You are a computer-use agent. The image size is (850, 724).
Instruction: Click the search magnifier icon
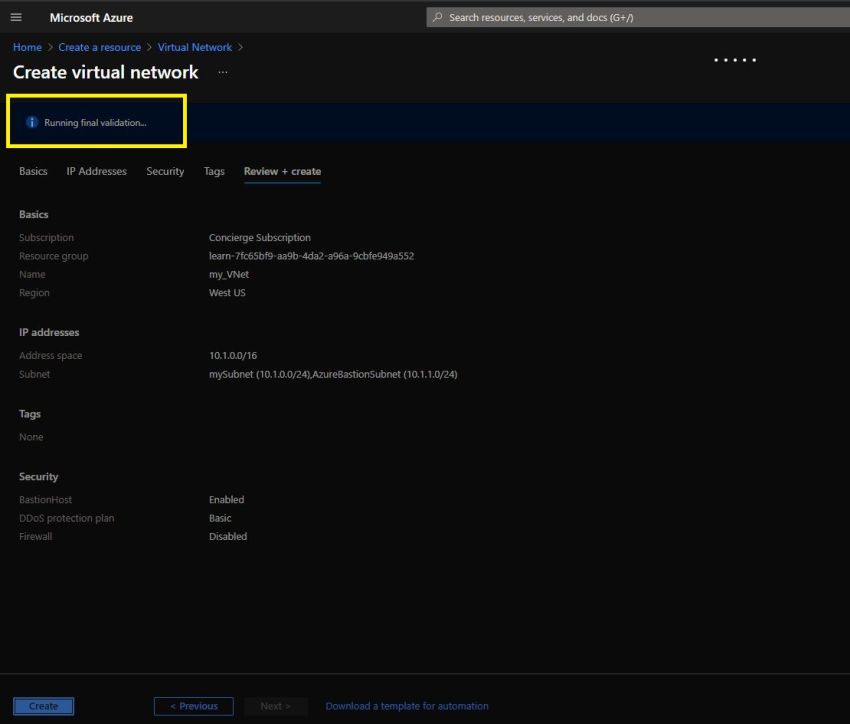click(x=436, y=17)
